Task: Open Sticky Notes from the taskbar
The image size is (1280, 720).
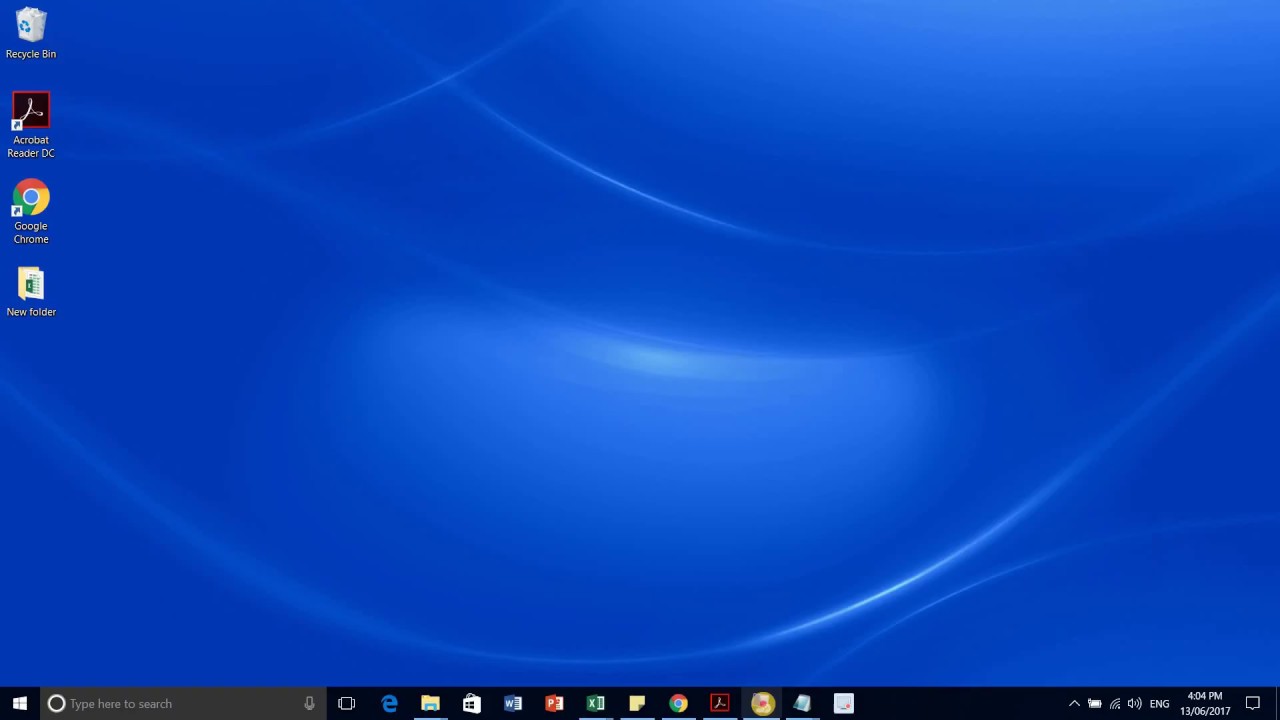Action: pos(637,703)
